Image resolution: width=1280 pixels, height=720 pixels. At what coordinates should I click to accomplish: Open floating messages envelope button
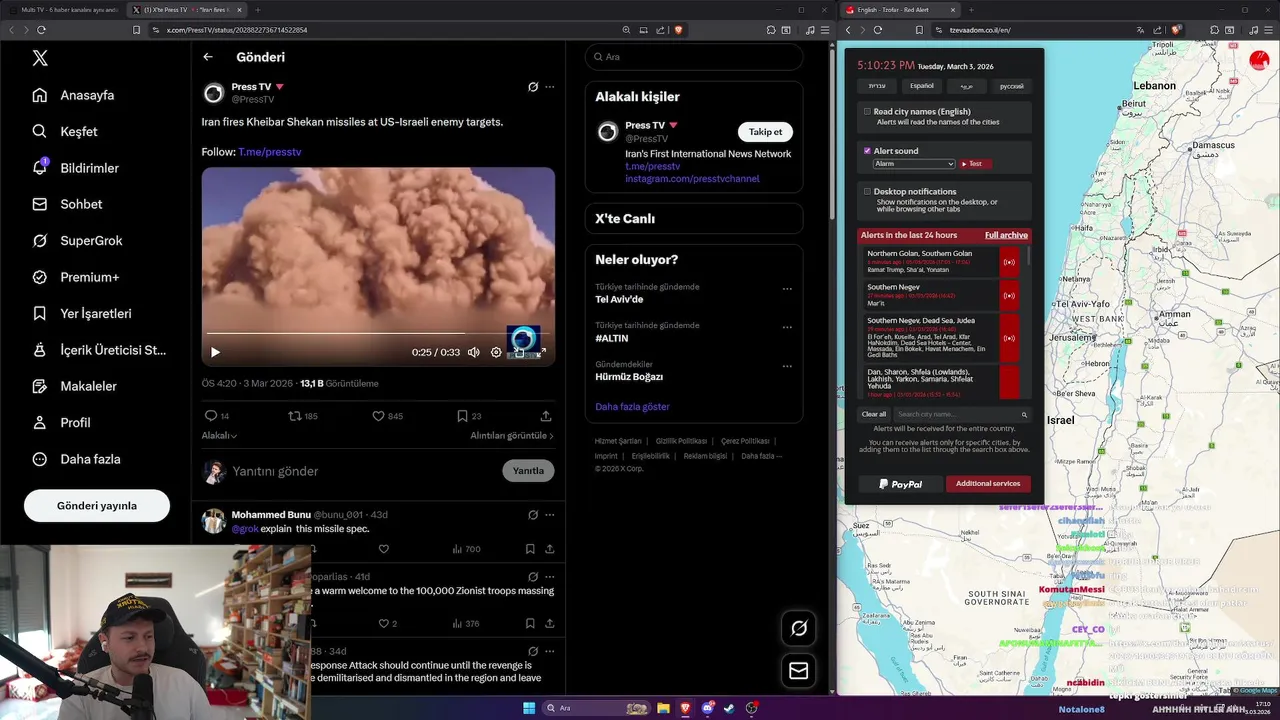799,671
